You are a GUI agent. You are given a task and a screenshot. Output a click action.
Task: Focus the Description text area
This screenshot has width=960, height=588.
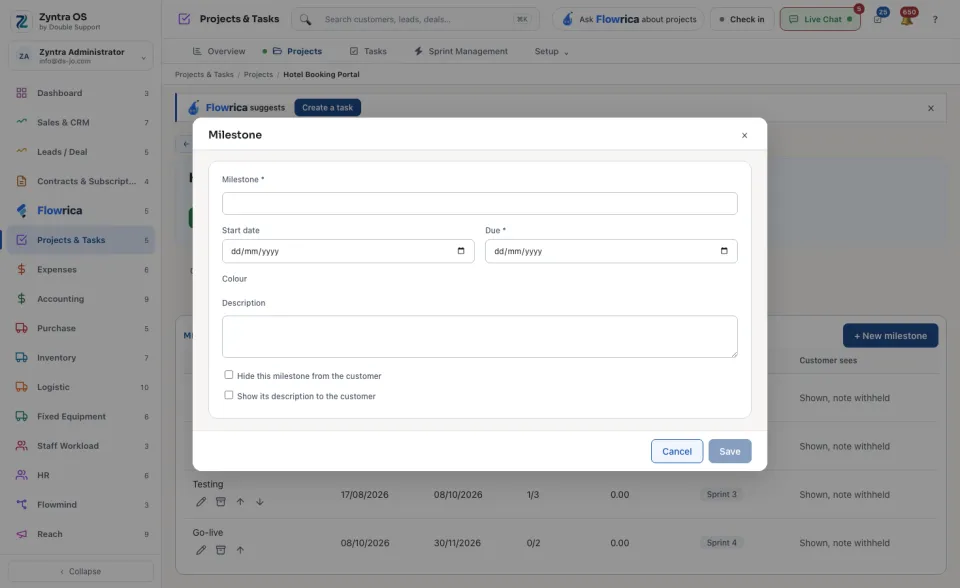click(x=479, y=336)
